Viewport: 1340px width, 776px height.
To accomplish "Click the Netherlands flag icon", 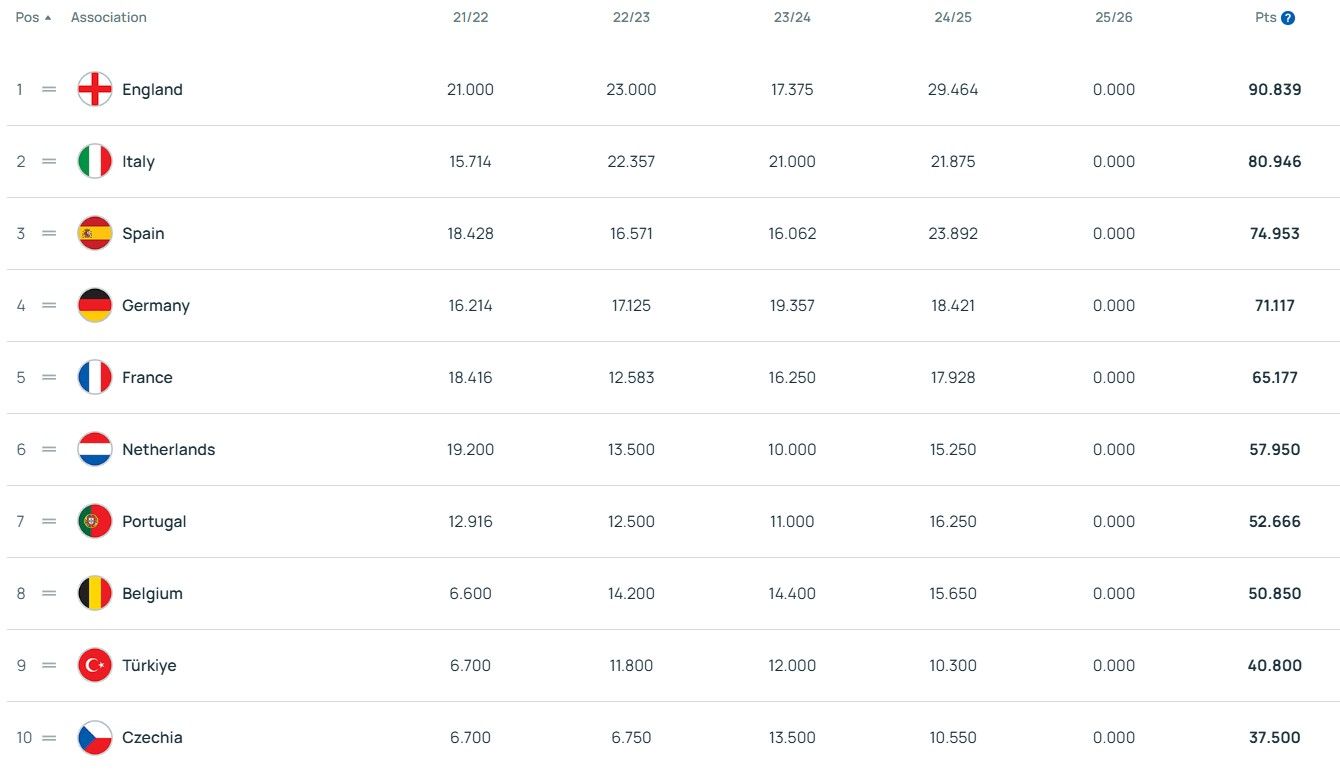I will coord(95,450).
